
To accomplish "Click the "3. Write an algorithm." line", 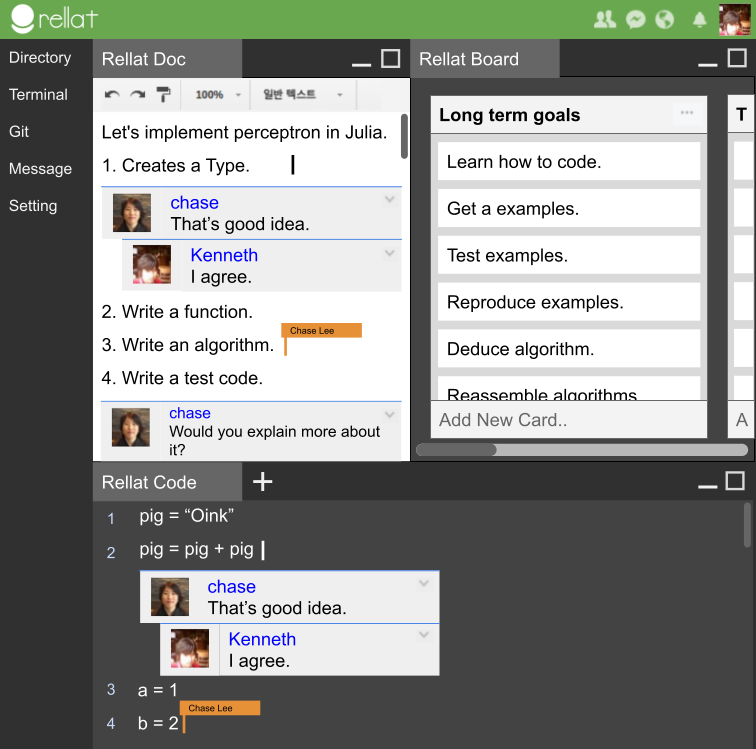I will (188, 345).
